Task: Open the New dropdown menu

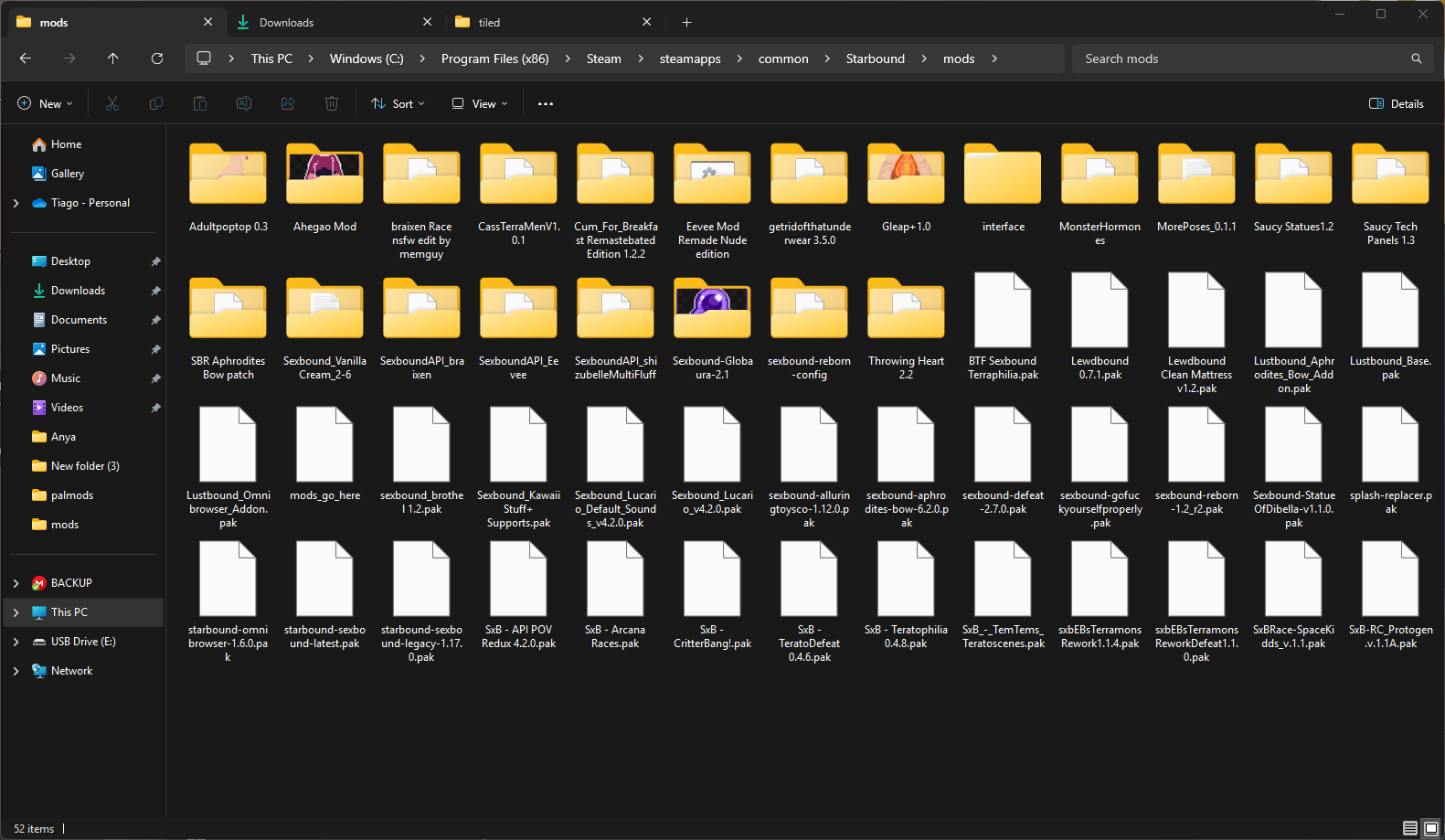Action: point(45,104)
